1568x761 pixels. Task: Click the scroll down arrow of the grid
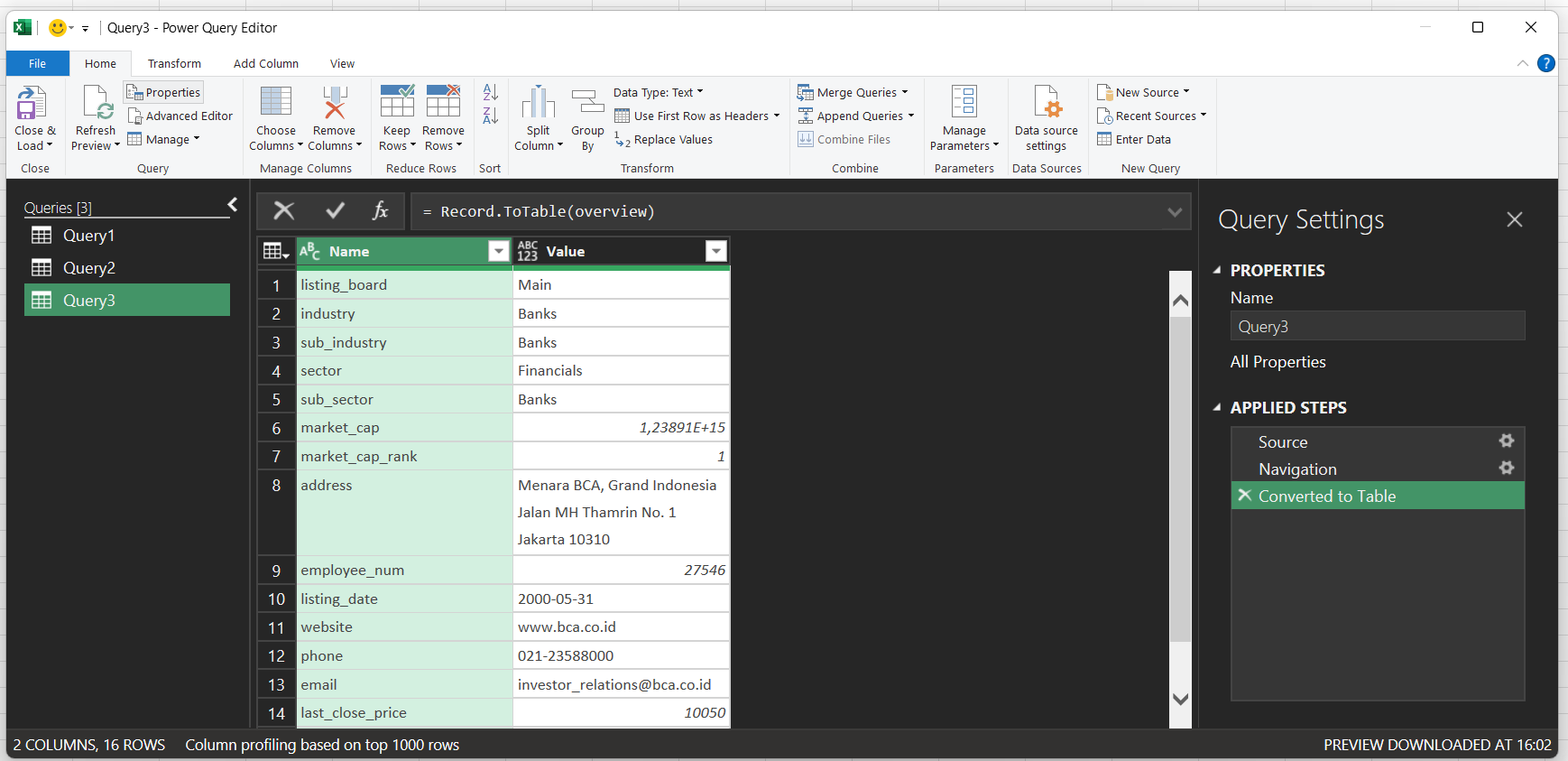coord(1180,699)
